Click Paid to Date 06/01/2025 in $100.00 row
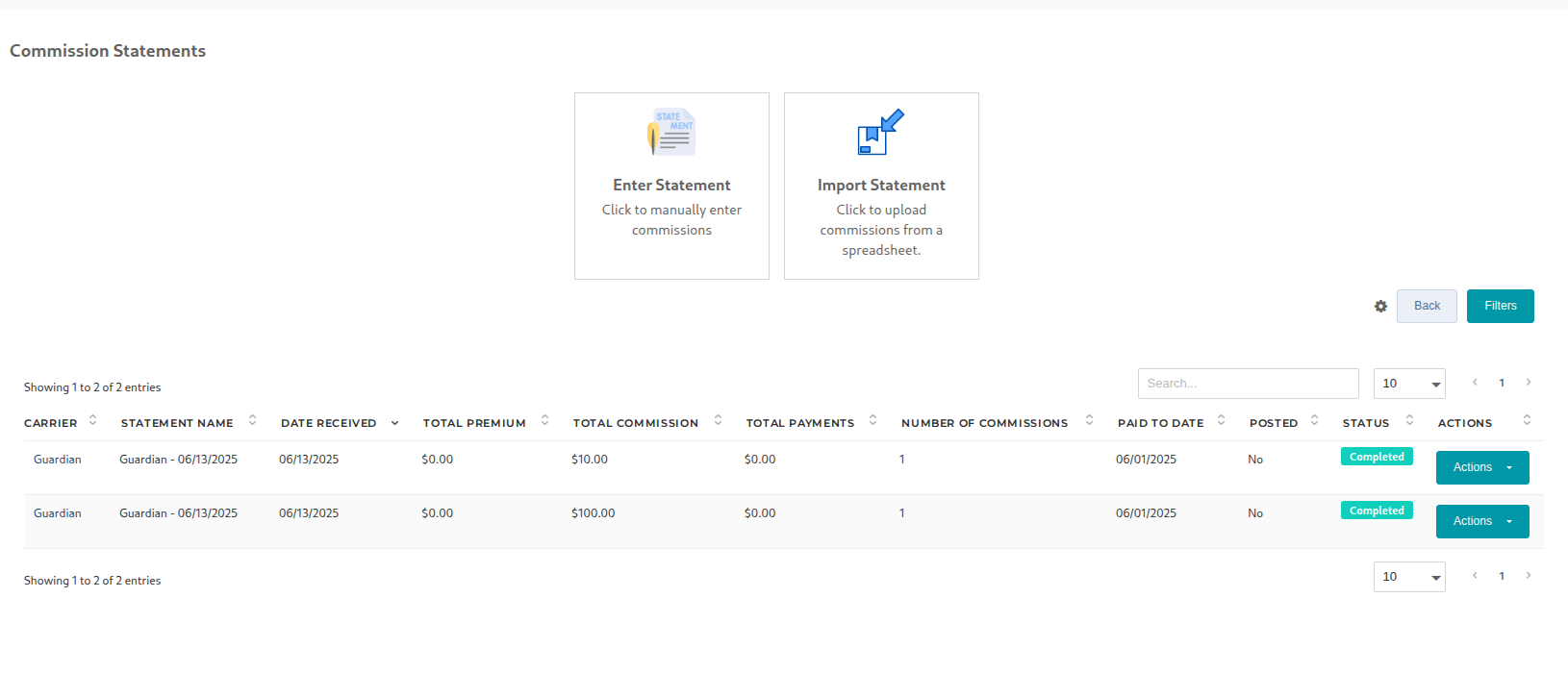The image size is (1568, 673). pos(1146,513)
